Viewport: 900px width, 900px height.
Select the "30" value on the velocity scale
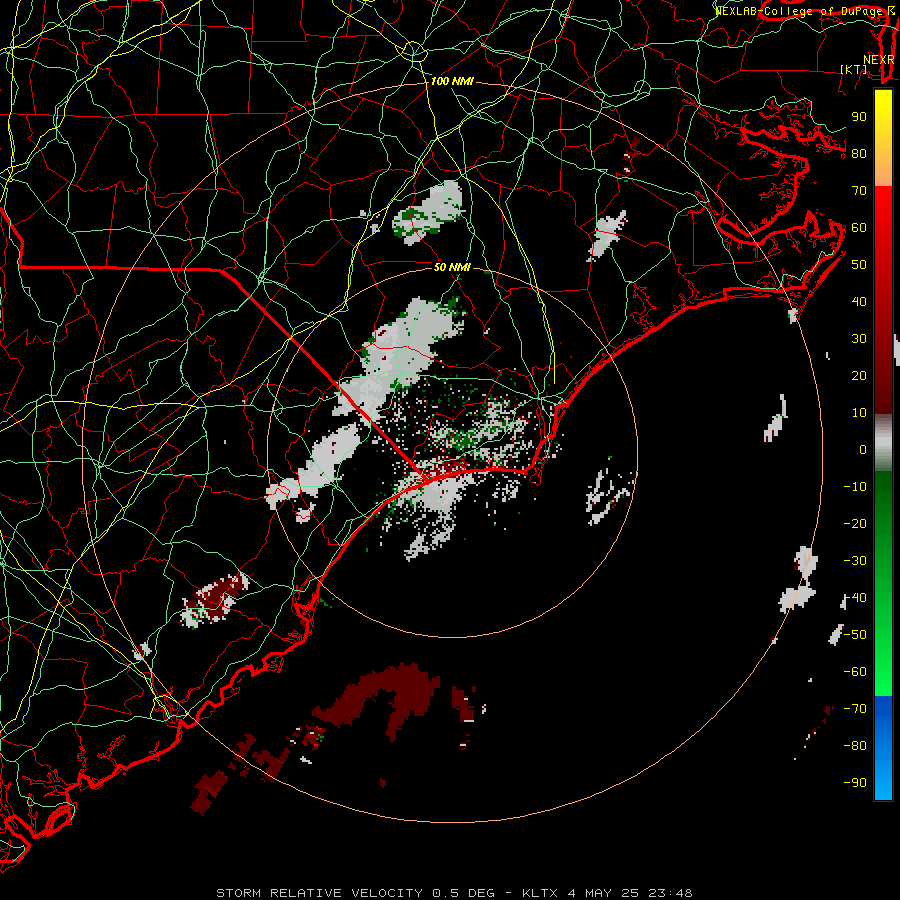click(859, 339)
